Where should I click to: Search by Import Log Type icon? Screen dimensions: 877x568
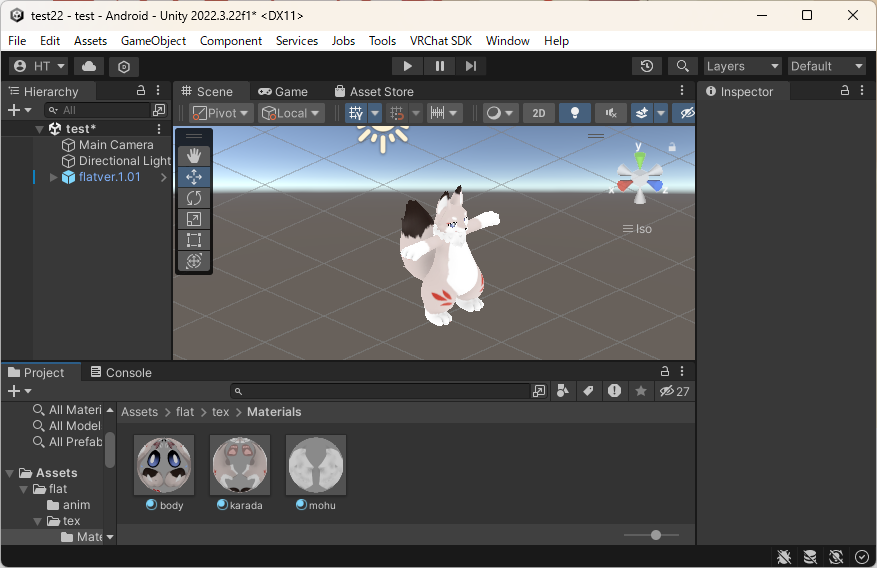point(614,391)
